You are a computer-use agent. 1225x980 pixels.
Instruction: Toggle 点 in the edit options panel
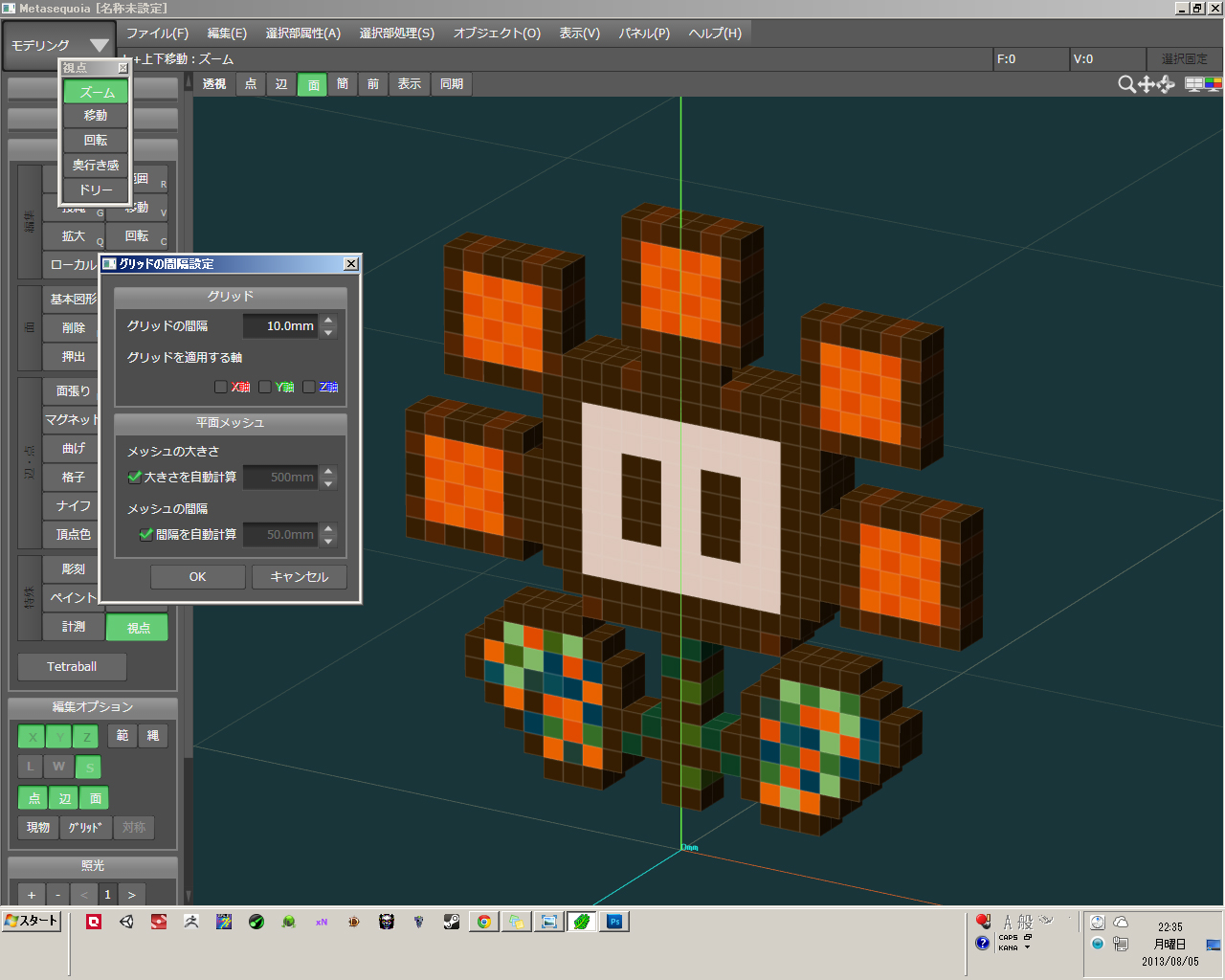pos(34,798)
